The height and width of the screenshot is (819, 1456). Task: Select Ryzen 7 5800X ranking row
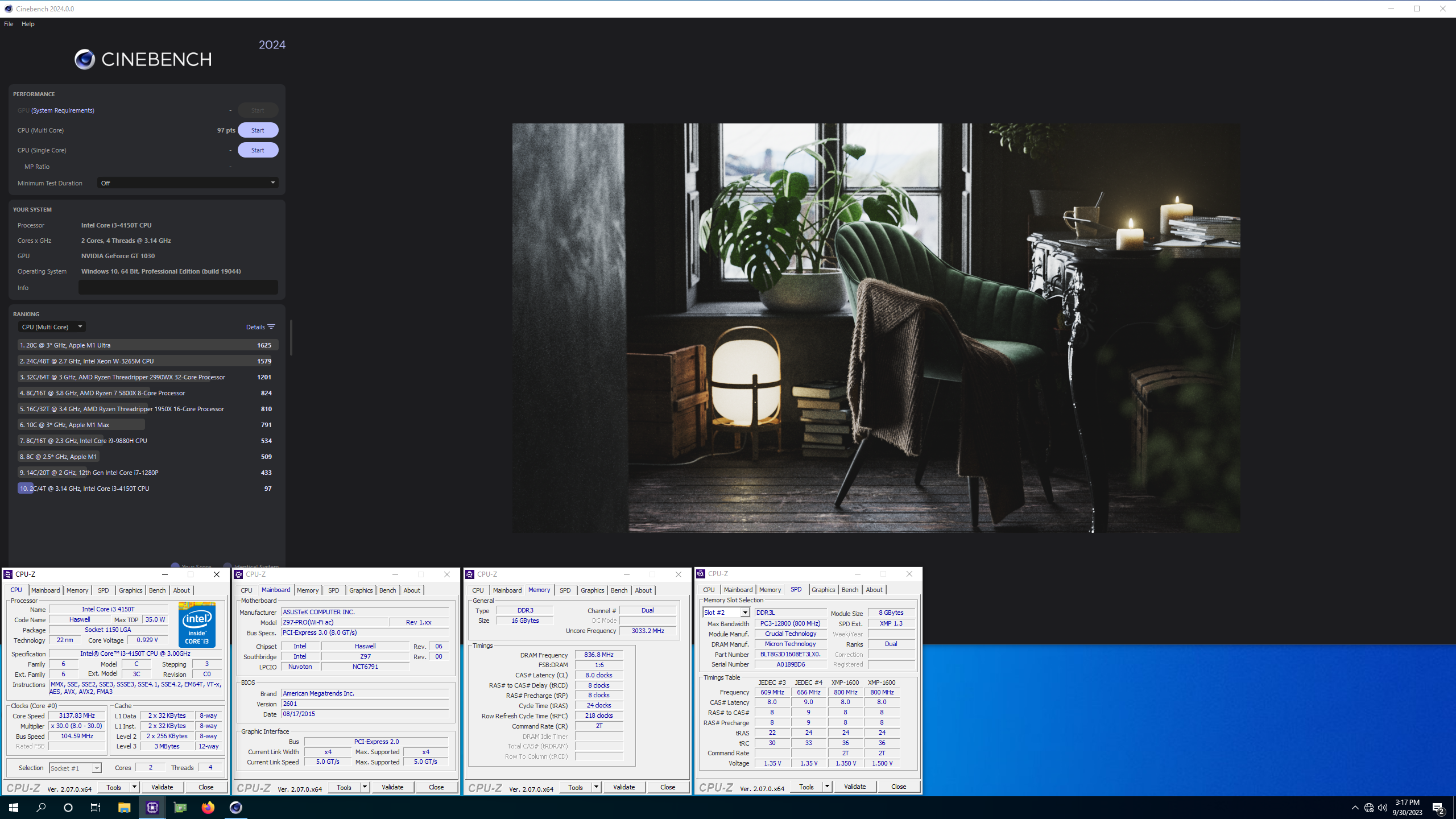[x=148, y=393]
